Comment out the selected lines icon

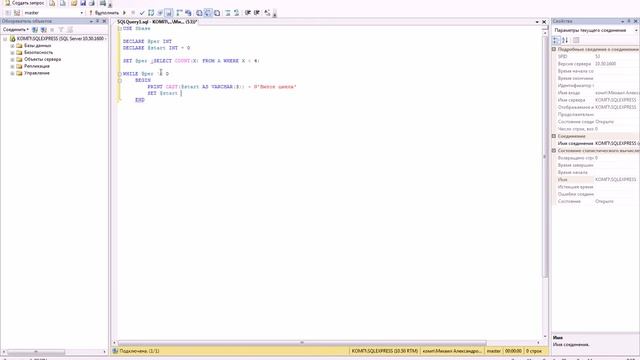pos(228,13)
